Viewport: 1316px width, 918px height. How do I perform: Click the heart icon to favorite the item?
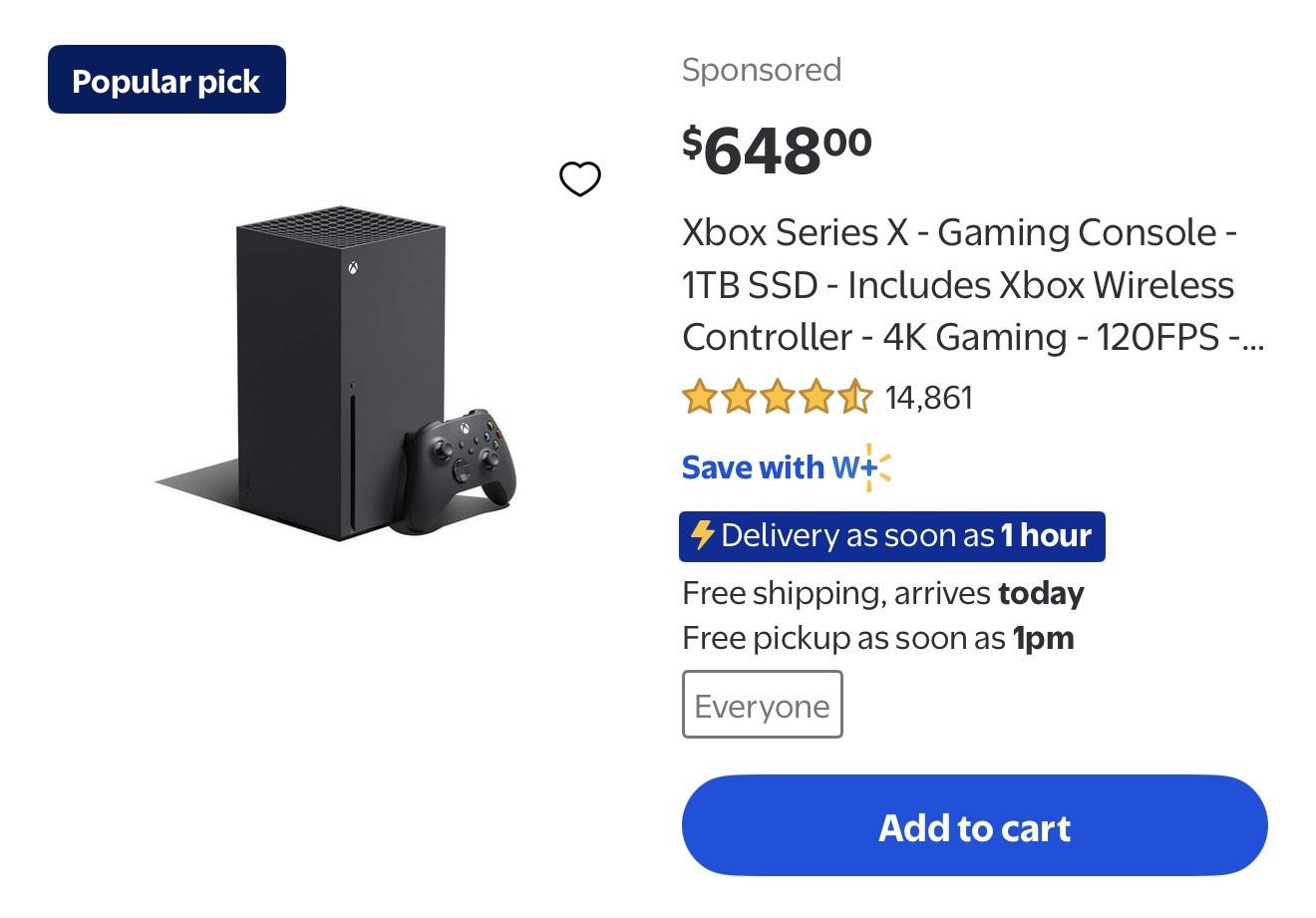pyautogui.click(x=579, y=179)
